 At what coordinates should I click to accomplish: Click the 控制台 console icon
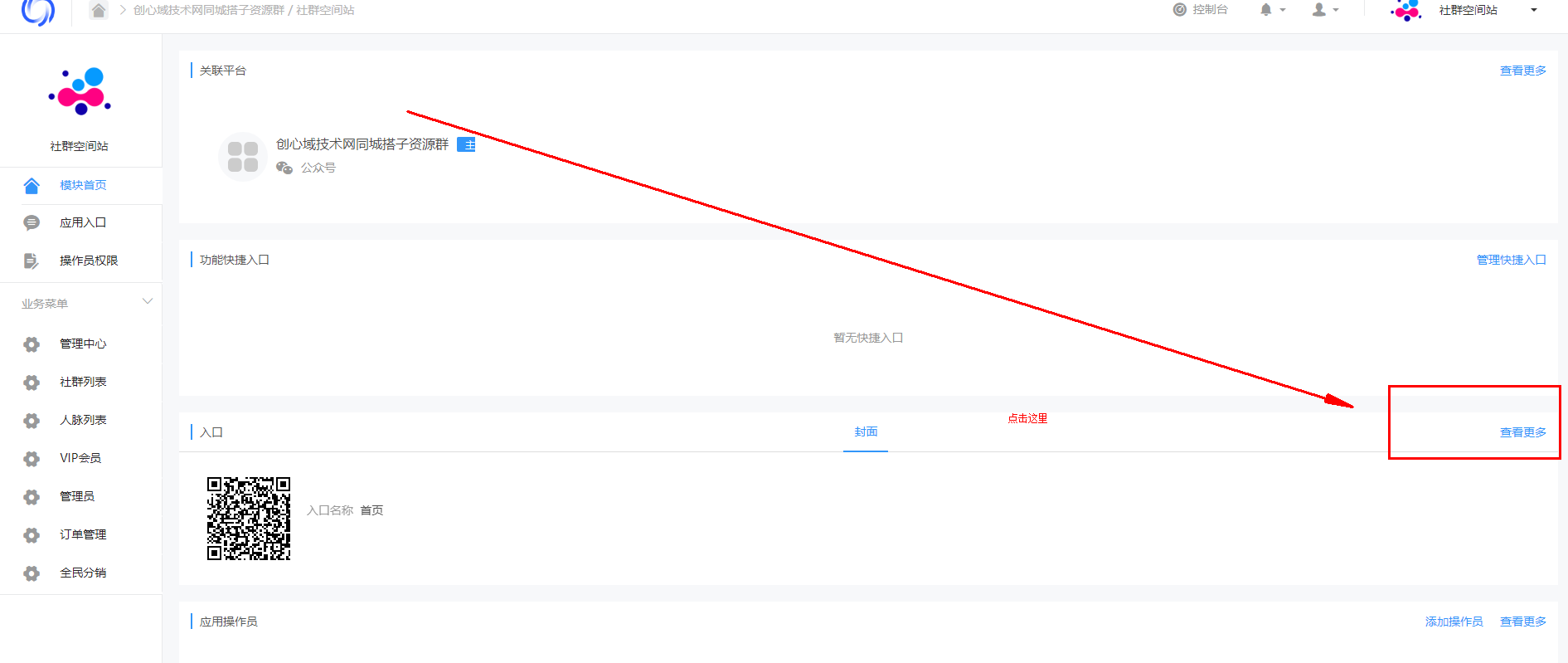click(x=1179, y=10)
